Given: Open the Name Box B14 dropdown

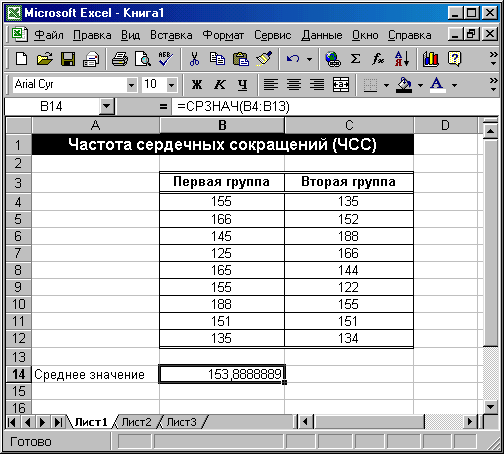Looking at the screenshot, I should point(106,107).
